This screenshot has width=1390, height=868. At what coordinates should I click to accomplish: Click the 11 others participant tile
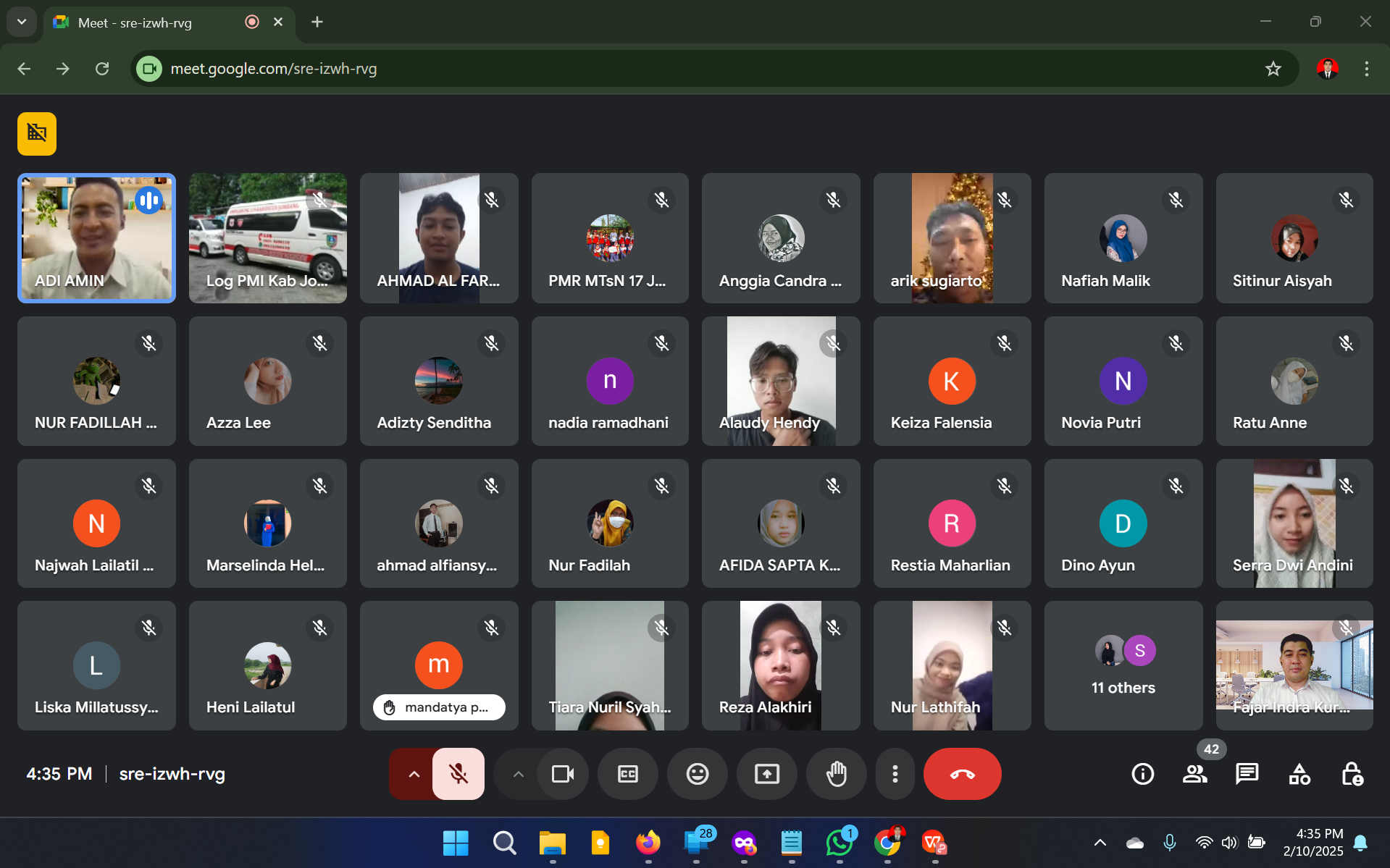1123,665
